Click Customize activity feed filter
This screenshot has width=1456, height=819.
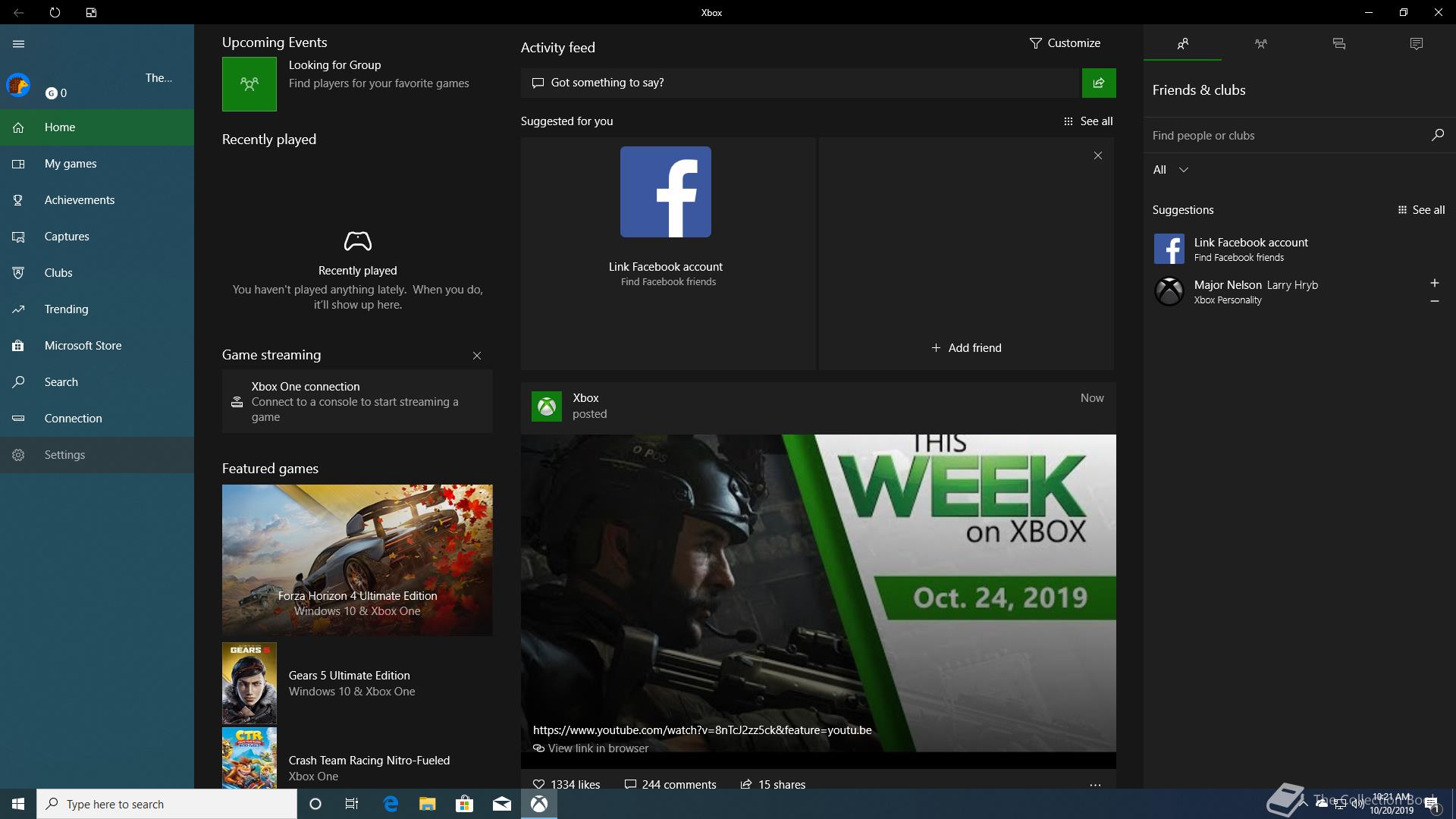coord(1065,43)
